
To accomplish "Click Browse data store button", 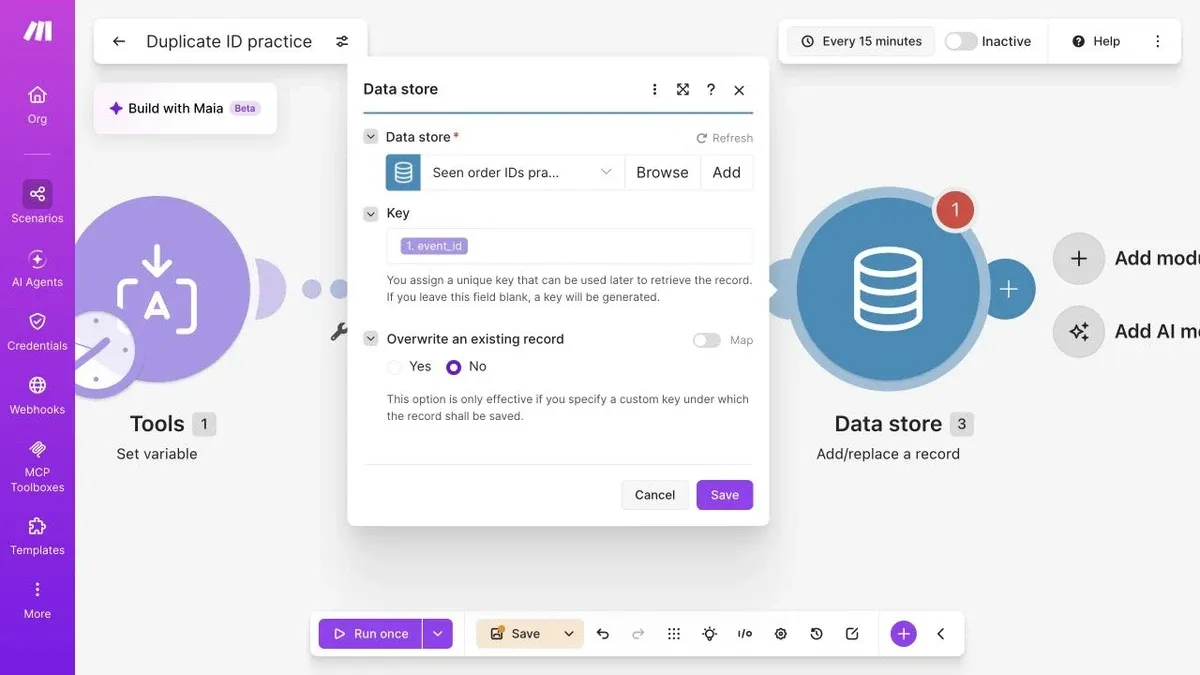I will coord(662,172).
